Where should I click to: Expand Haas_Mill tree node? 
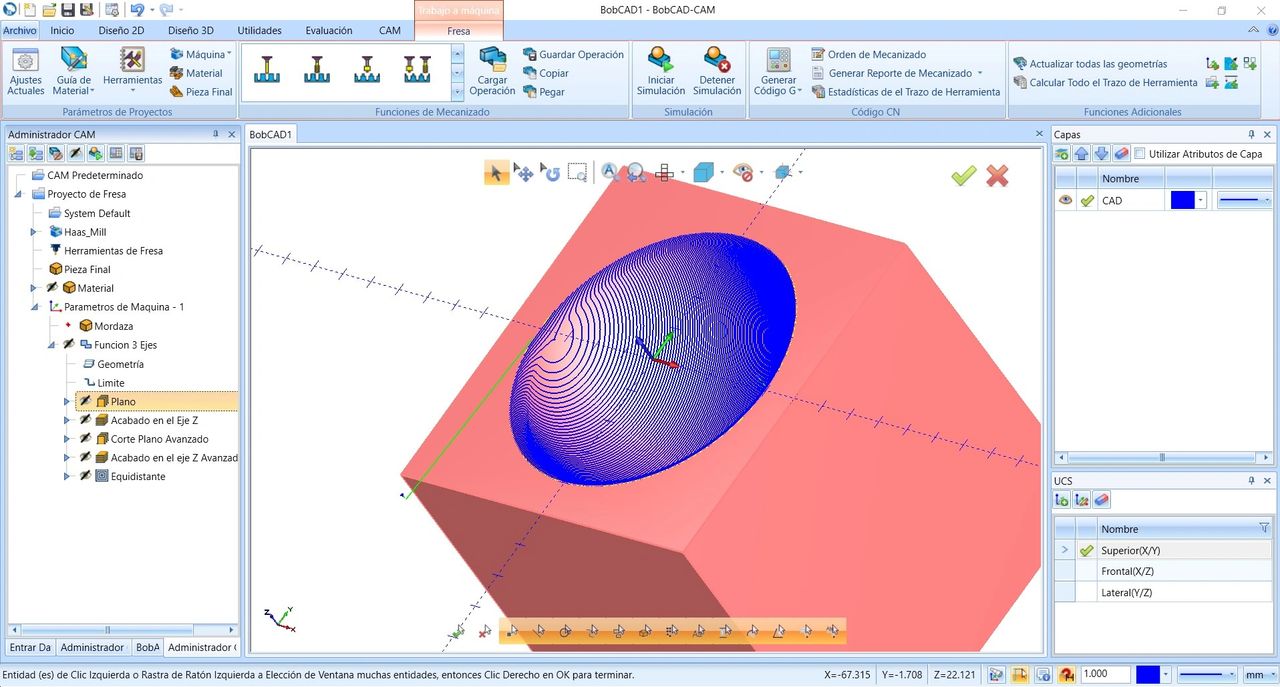pos(35,232)
